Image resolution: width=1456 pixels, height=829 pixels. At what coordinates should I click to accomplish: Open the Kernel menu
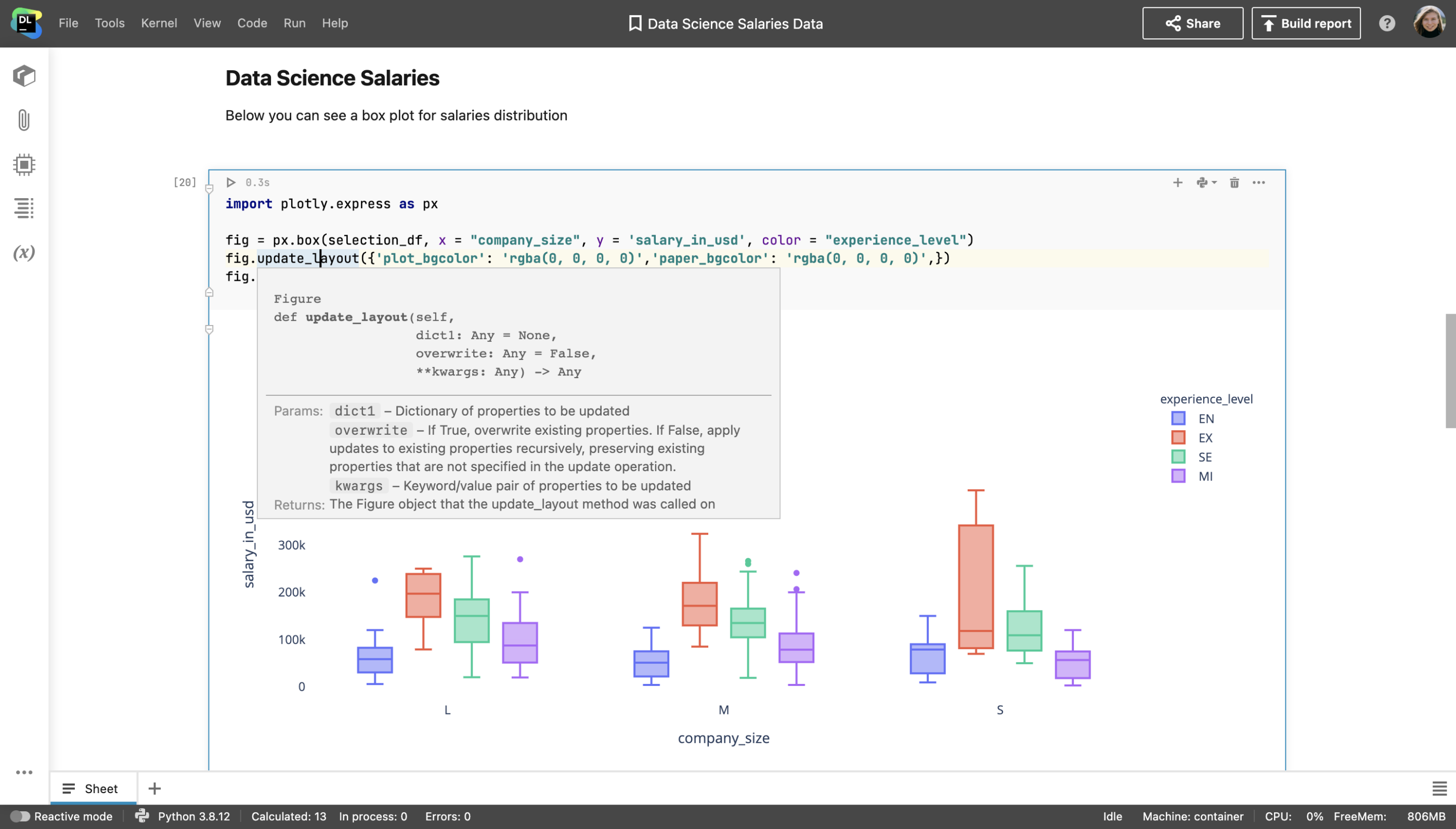click(x=159, y=23)
